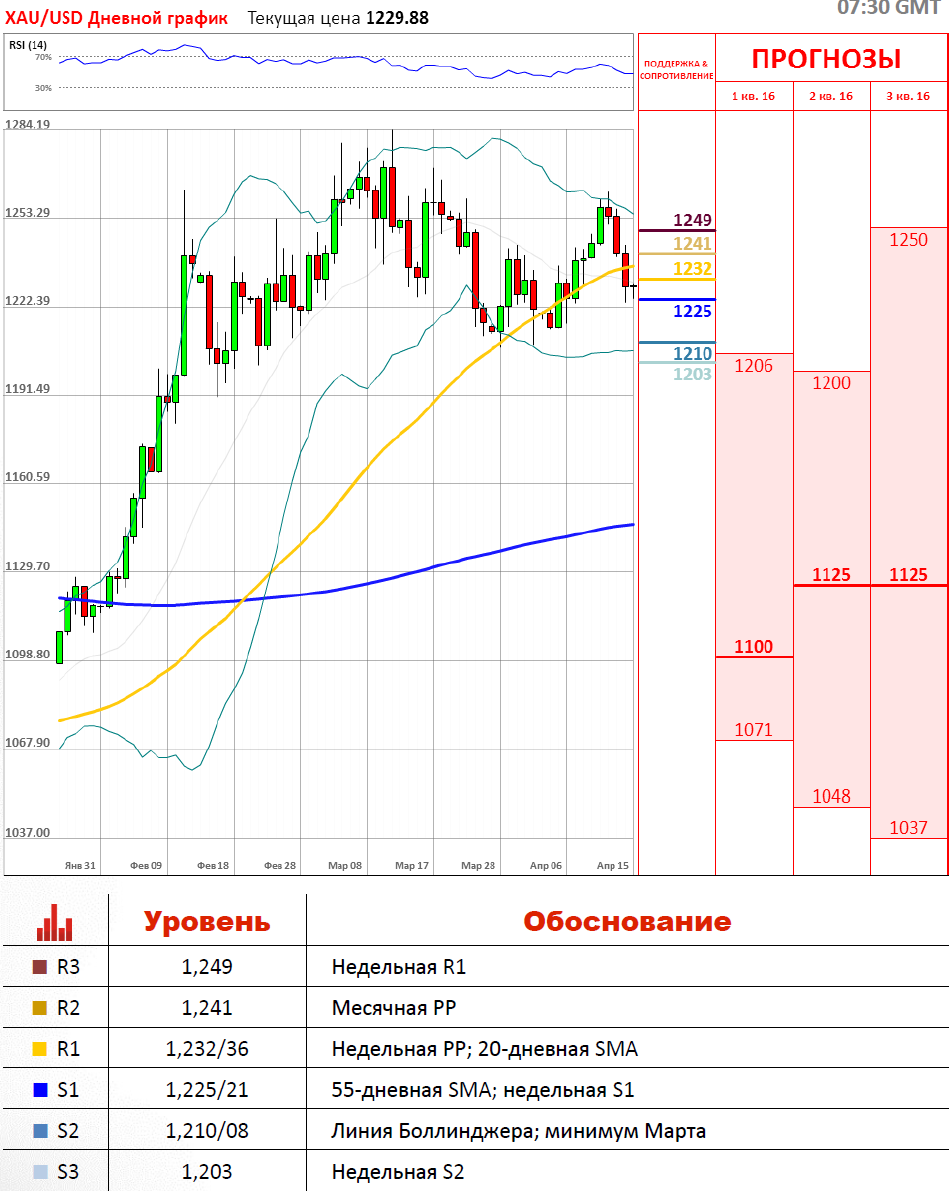Click the 1129.70 price axis label
The width and height of the screenshot is (950, 1191).
pyautogui.click(x=27, y=567)
